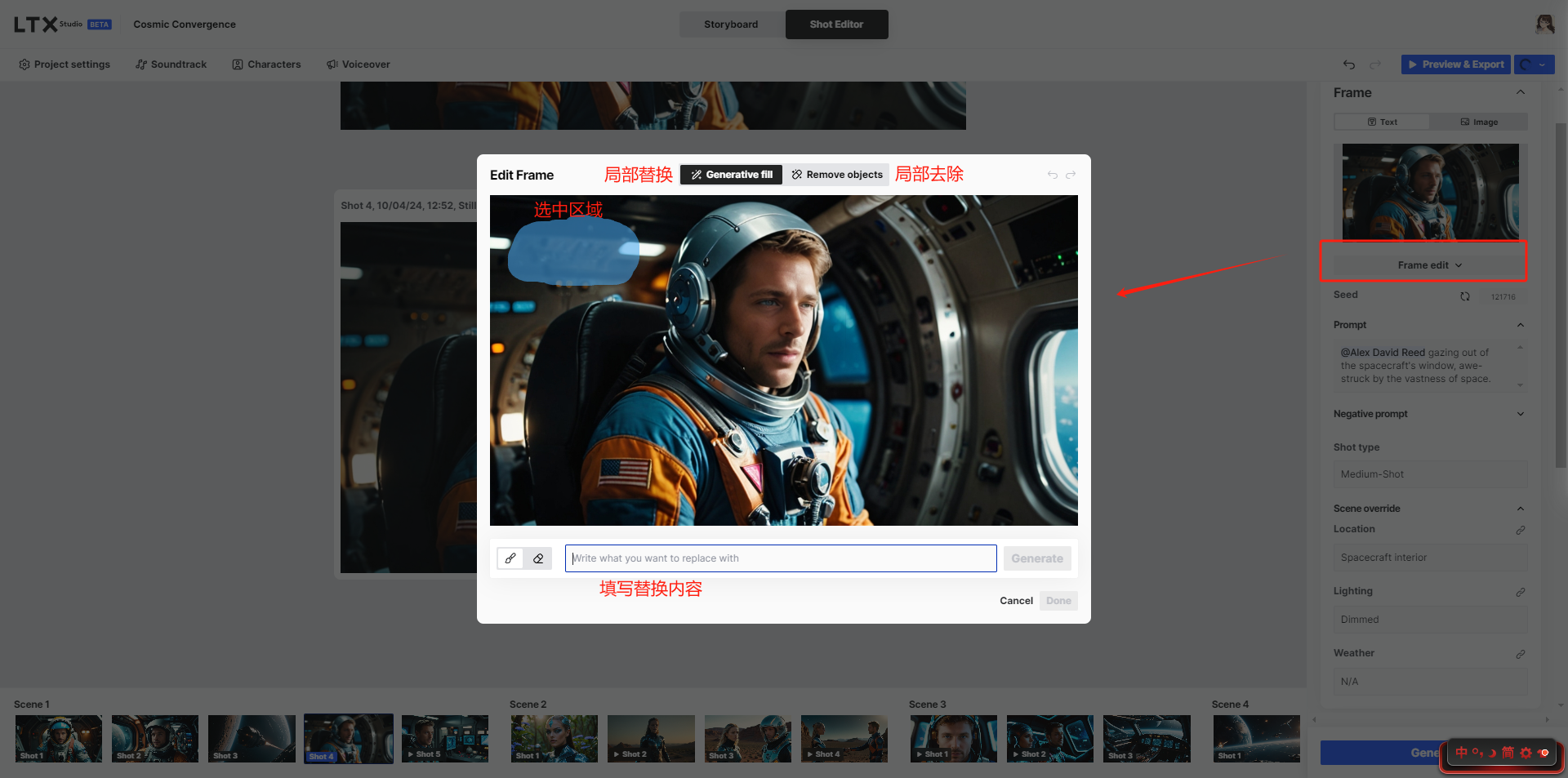Screen dimensions: 1568x778
Task: Click the redo arrow in top toolbar
Action: (x=1375, y=64)
